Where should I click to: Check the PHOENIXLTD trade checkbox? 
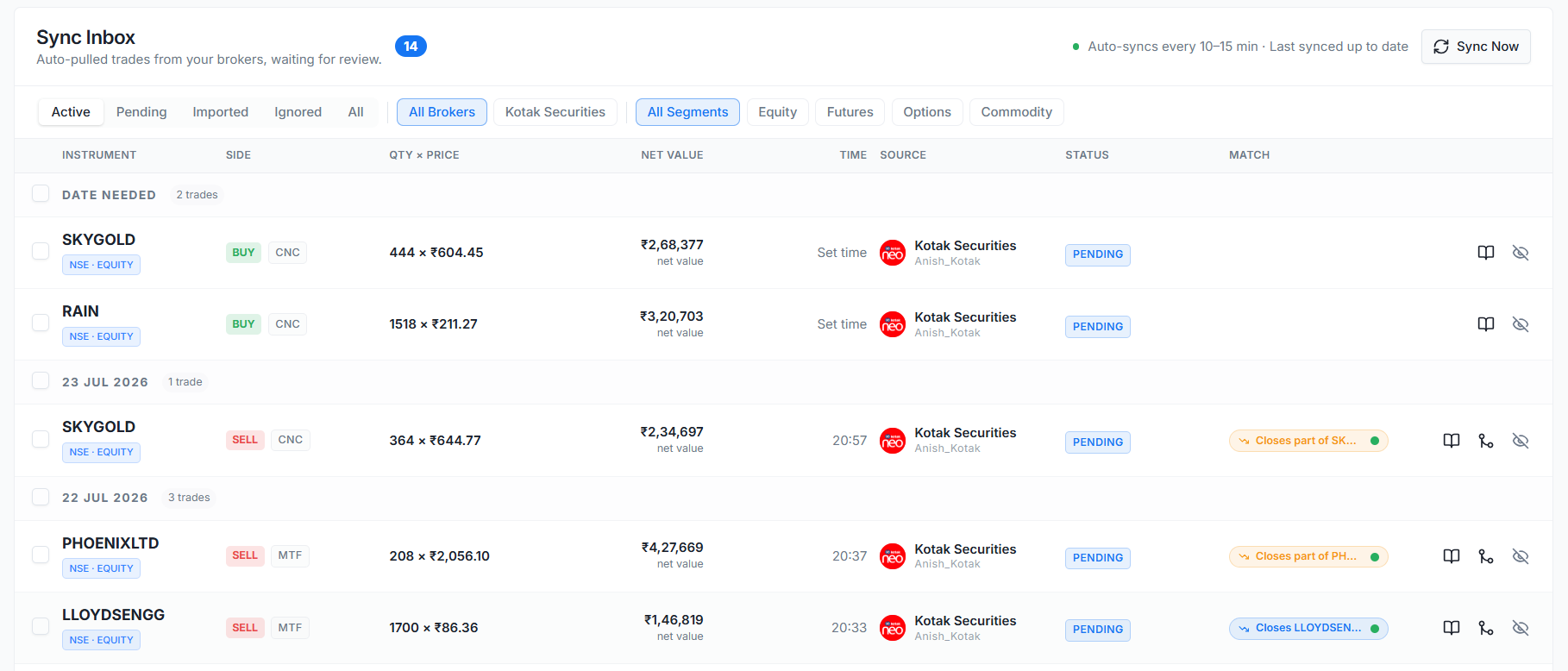(41, 555)
